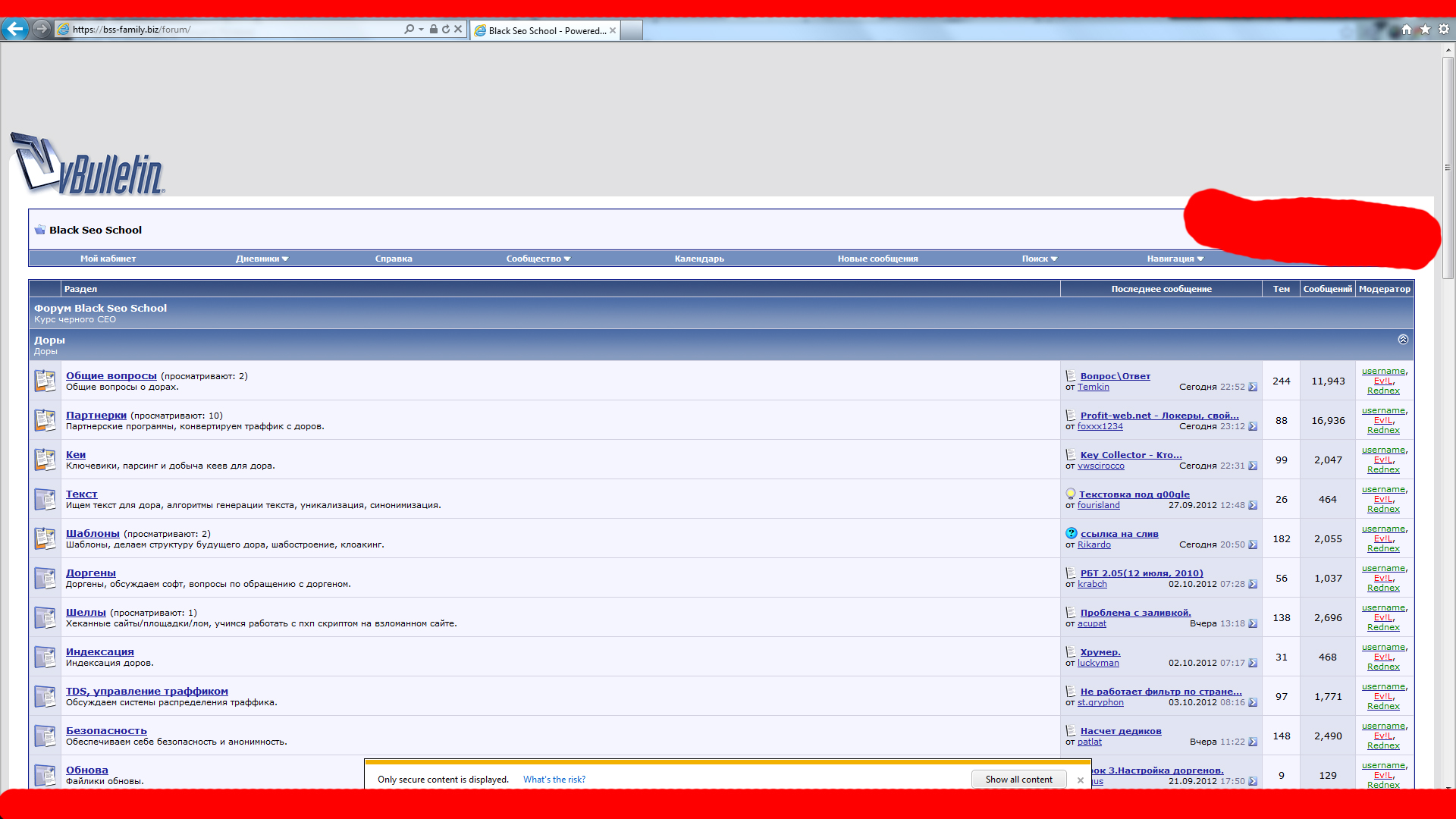
Task: Click the vBulletin logo
Action: click(x=87, y=164)
